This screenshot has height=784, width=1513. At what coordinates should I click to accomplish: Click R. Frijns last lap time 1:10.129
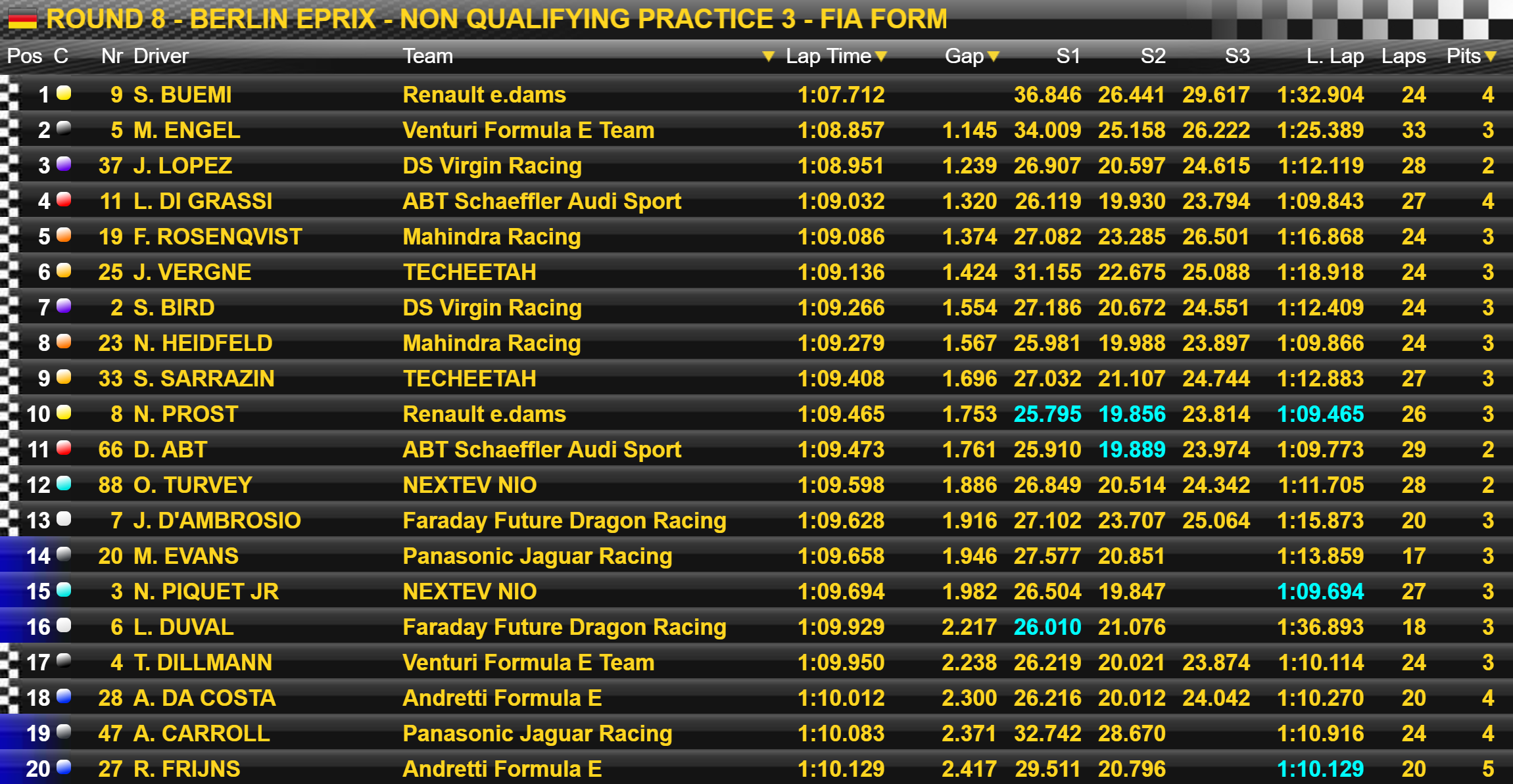[1320, 769]
